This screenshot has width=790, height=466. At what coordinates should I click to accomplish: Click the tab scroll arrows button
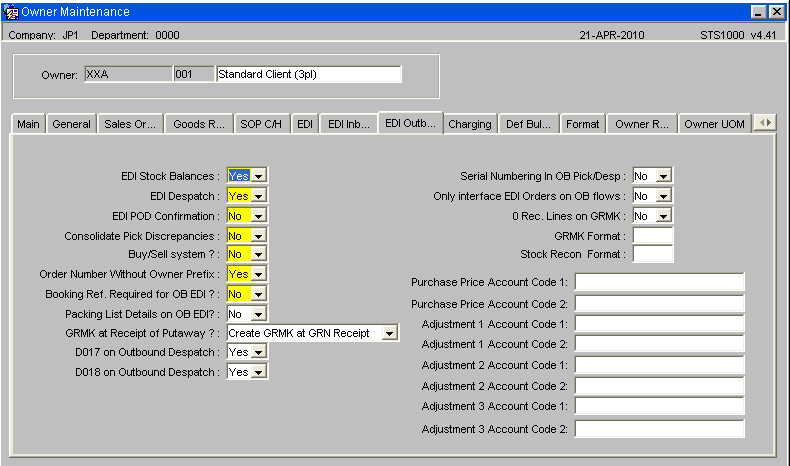click(765, 122)
